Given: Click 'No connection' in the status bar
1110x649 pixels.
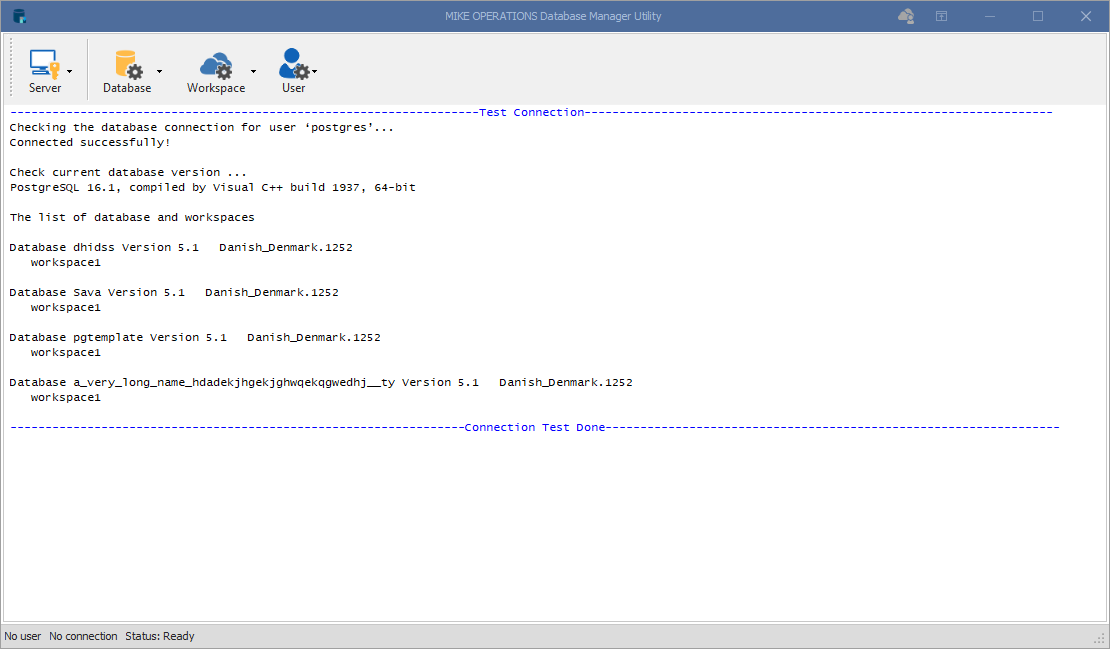Looking at the screenshot, I should [83, 636].
